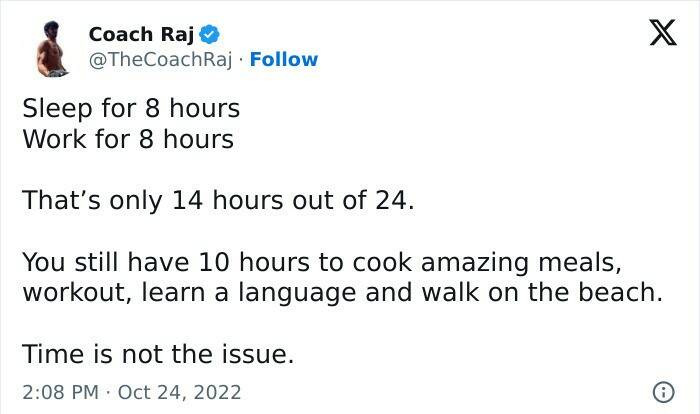Image resolution: width=700 pixels, height=414 pixels.
Task: Click the @TheCoachRaj handle
Action: pyautogui.click(x=160, y=59)
